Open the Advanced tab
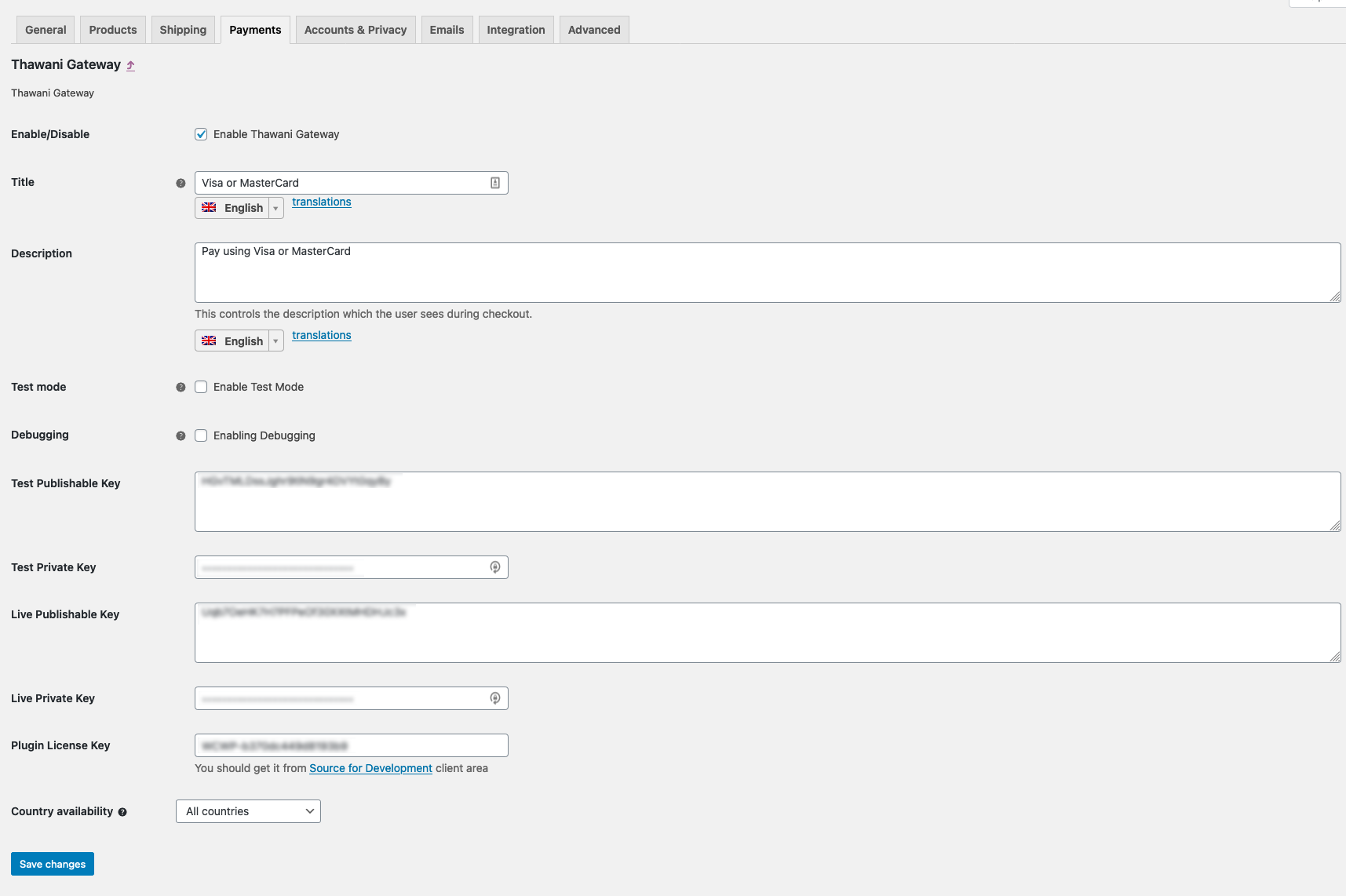The image size is (1346, 896). tap(594, 30)
